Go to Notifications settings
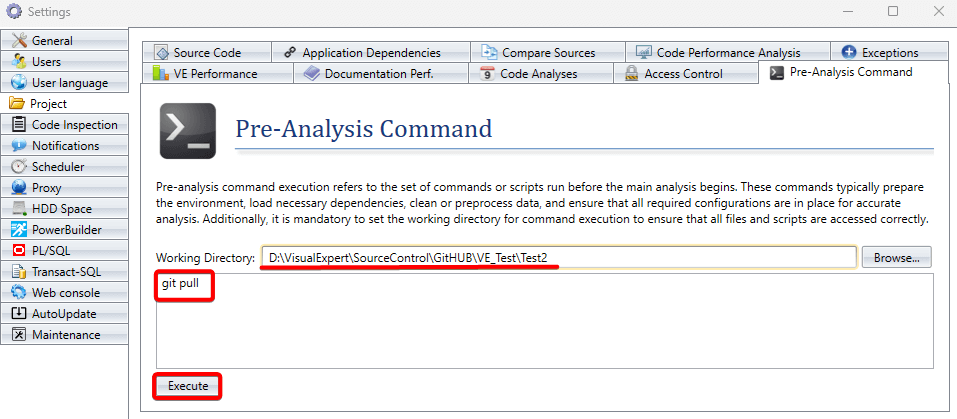Image resolution: width=957 pixels, height=419 pixels. (64, 146)
